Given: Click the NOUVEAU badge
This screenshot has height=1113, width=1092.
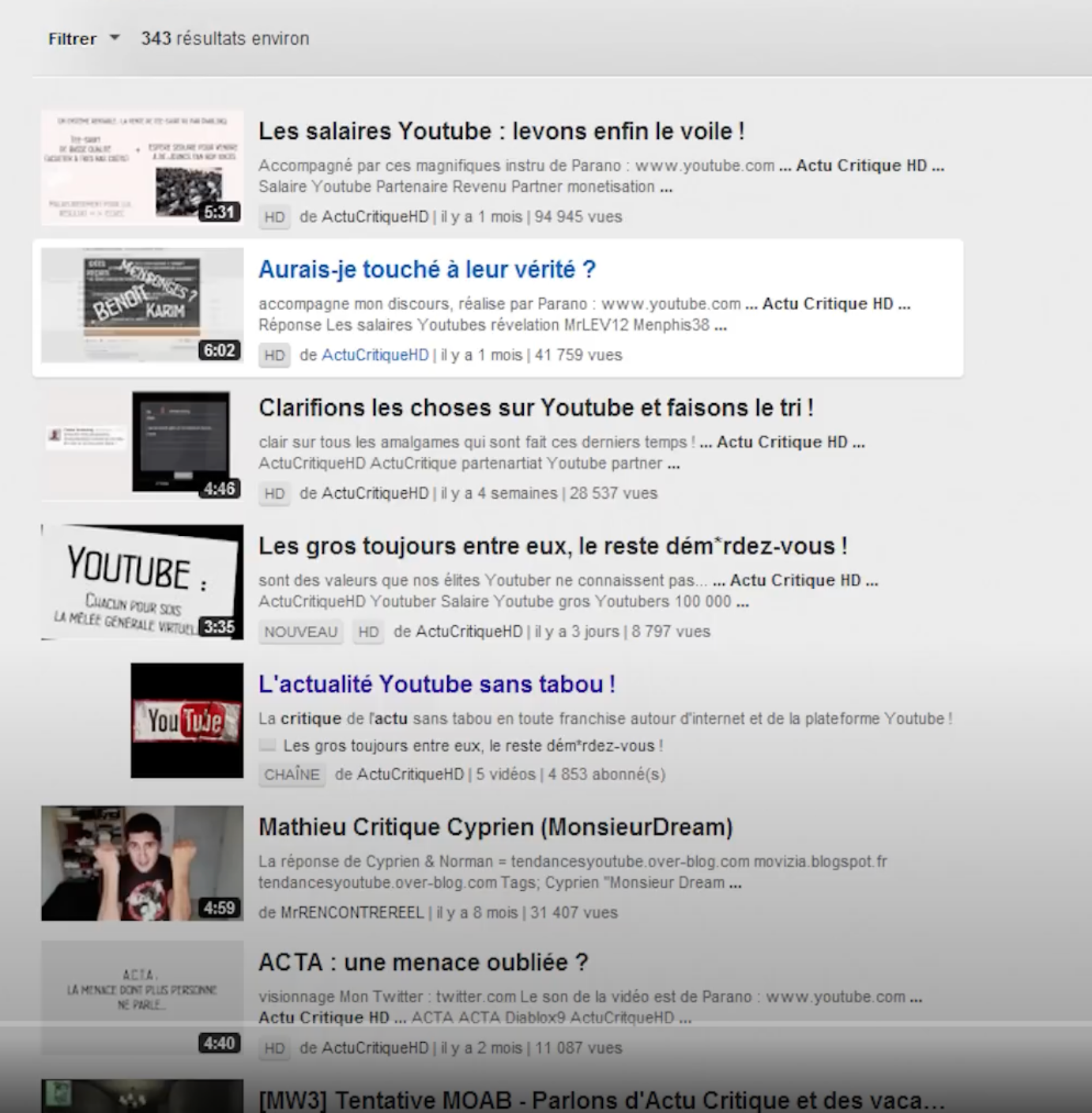Looking at the screenshot, I should [300, 632].
